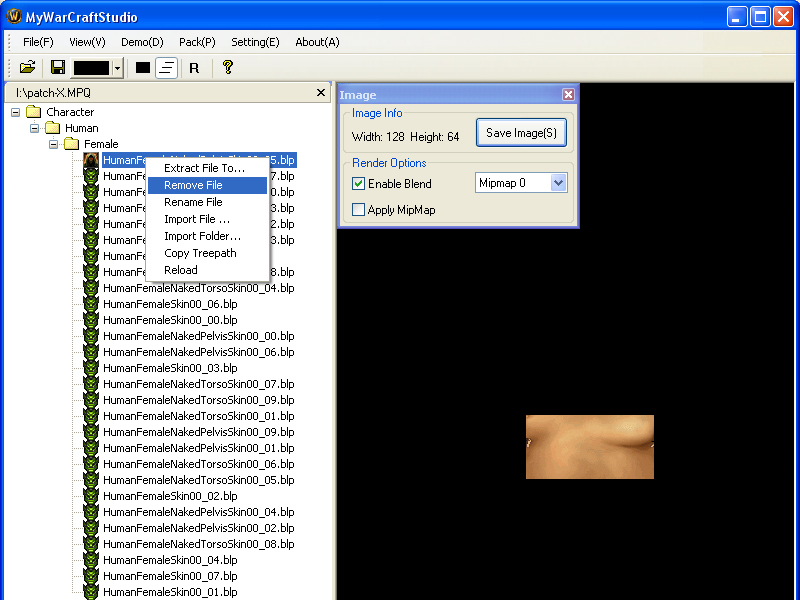Viewport: 800px width, 600px height.
Task: Click the Human folder label
Action: click(82, 128)
